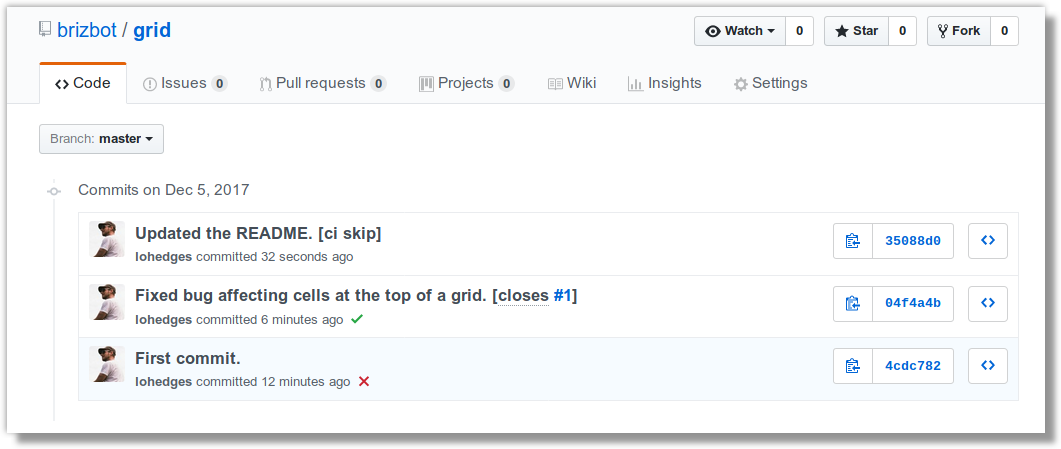
Task: Switch to the Issues tab
Action: coord(185,84)
